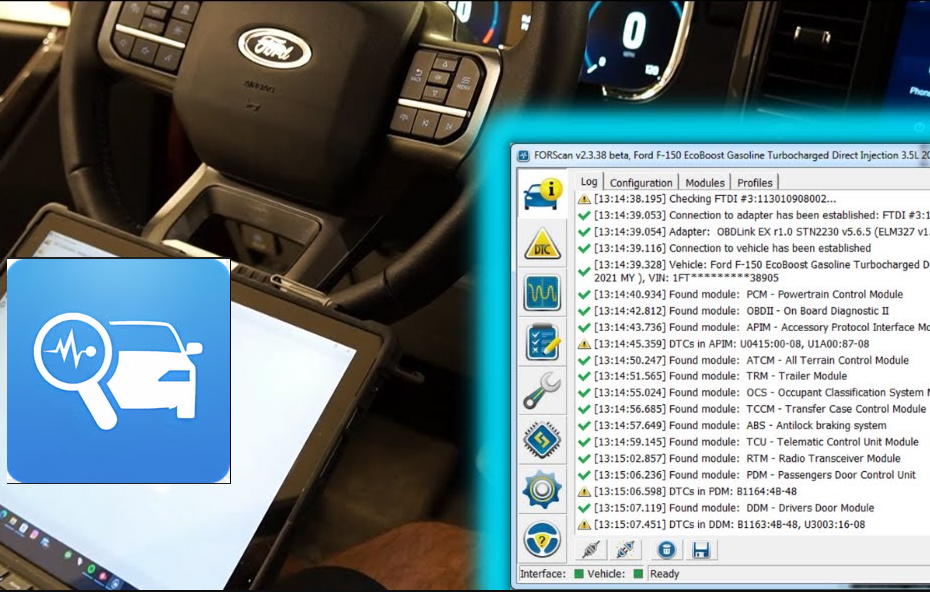The height and width of the screenshot is (592, 930).
Task: Click warning icon beside DTCs in APIM entry
Action: pos(584,344)
